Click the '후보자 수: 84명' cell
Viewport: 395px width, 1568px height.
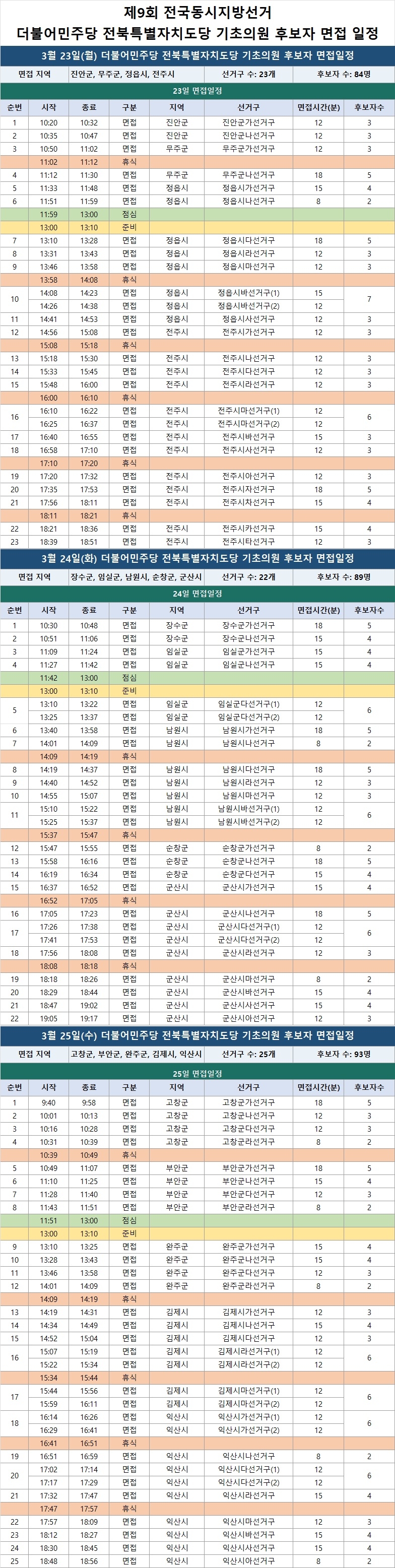coord(343,74)
